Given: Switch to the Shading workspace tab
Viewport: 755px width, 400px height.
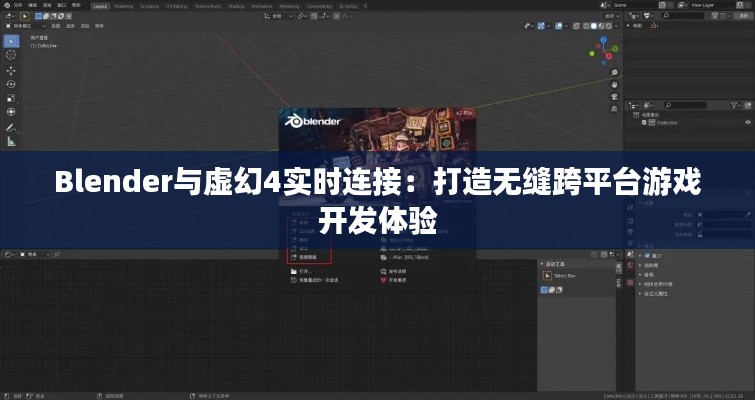Looking at the screenshot, I should coord(236,6).
